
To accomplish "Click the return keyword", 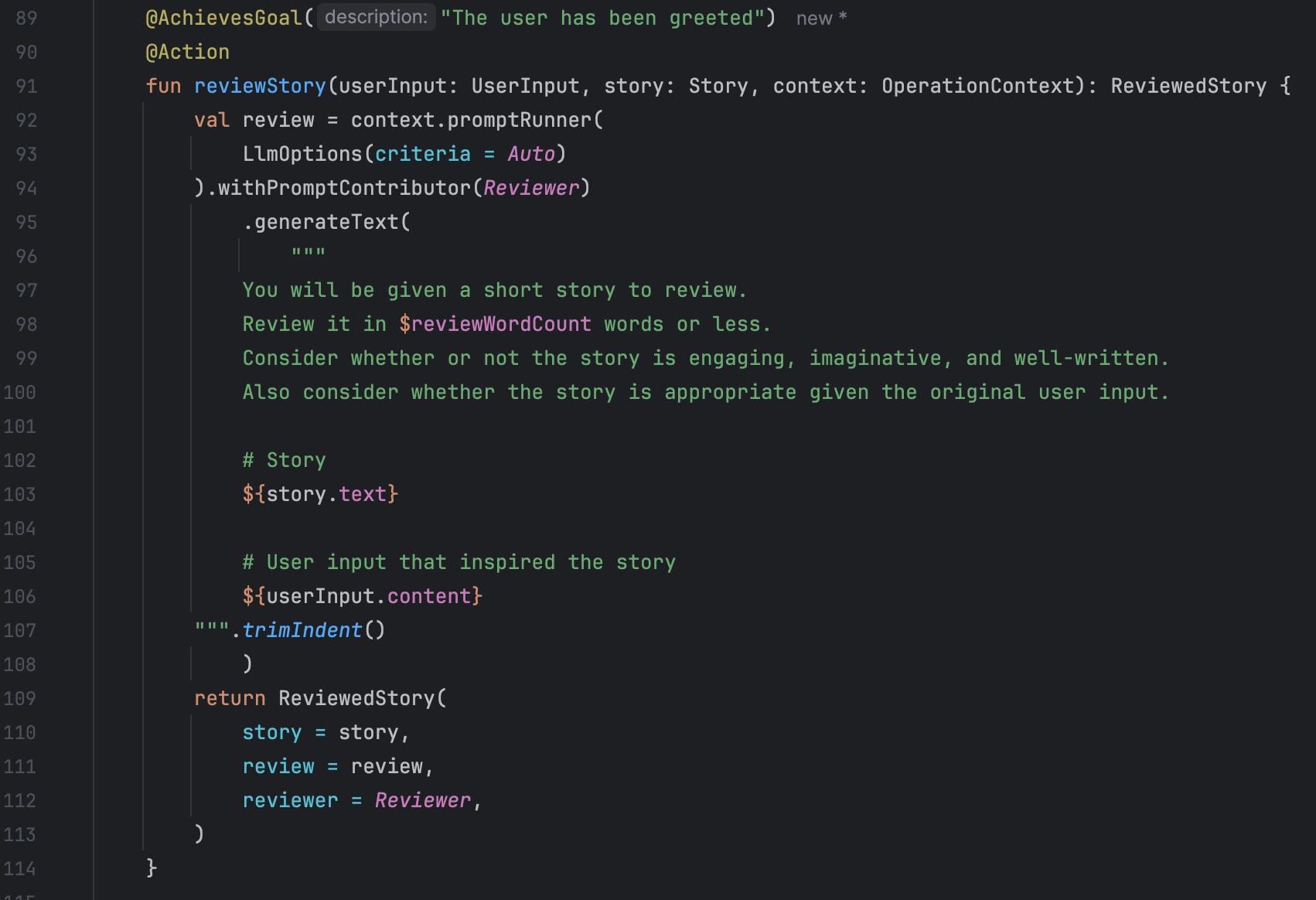I will pos(230,698).
